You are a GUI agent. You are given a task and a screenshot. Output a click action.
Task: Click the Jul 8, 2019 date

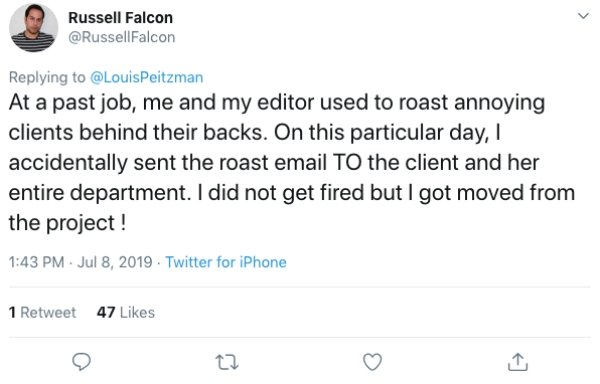115,262
